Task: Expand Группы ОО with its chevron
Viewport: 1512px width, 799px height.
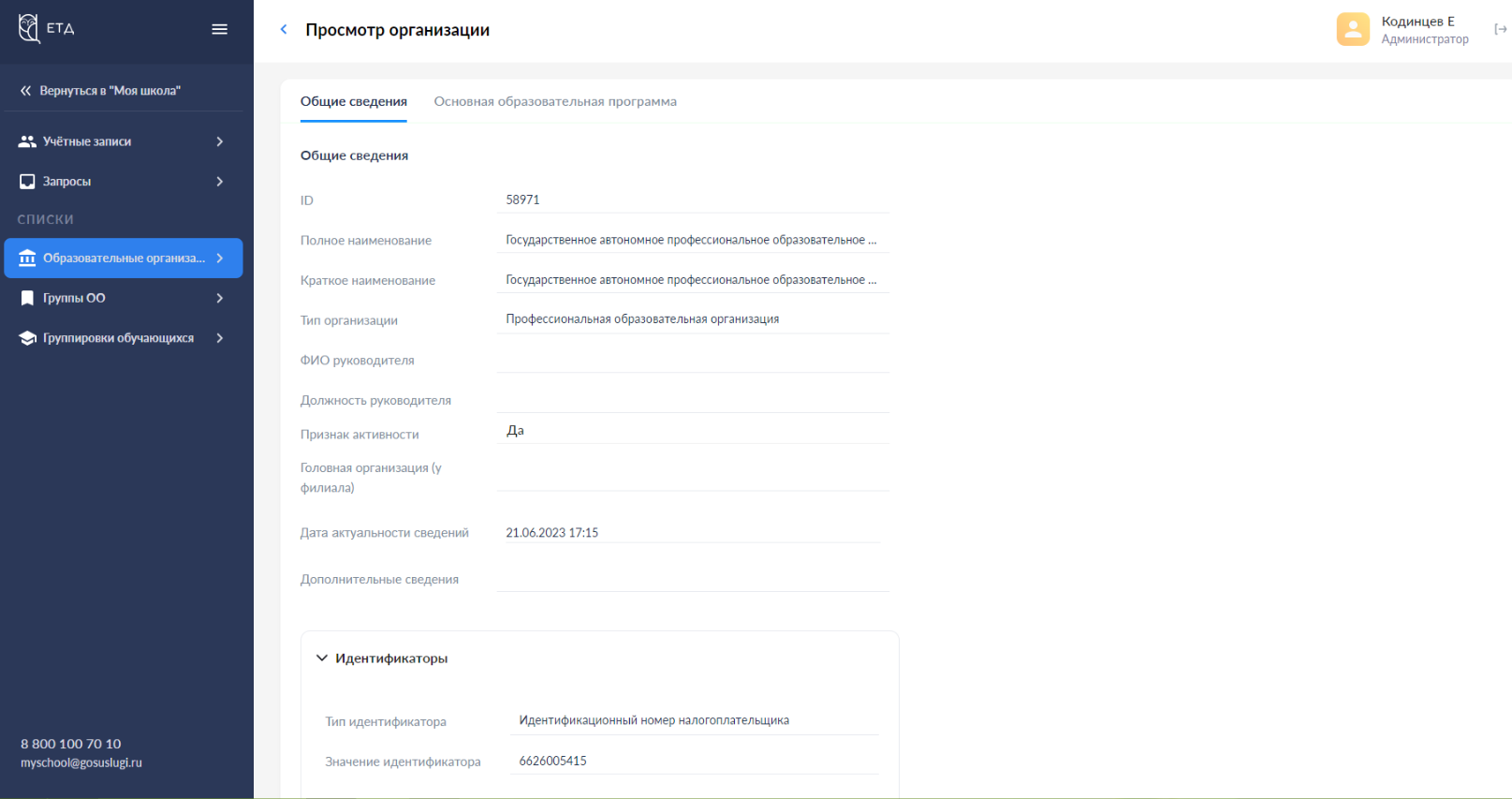Action: click(x=220, y=298)
